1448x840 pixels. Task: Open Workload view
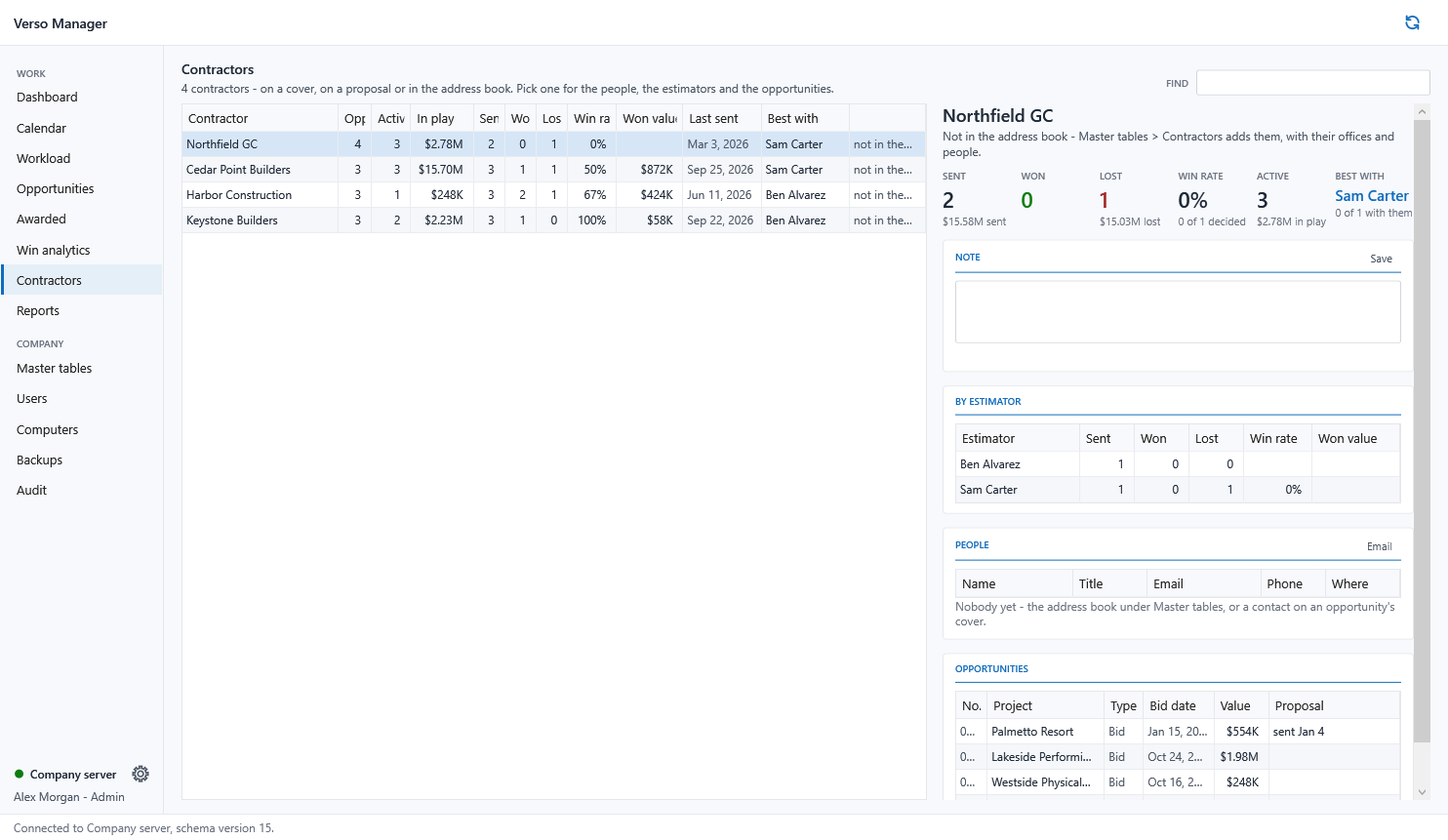tap(82, 158)
